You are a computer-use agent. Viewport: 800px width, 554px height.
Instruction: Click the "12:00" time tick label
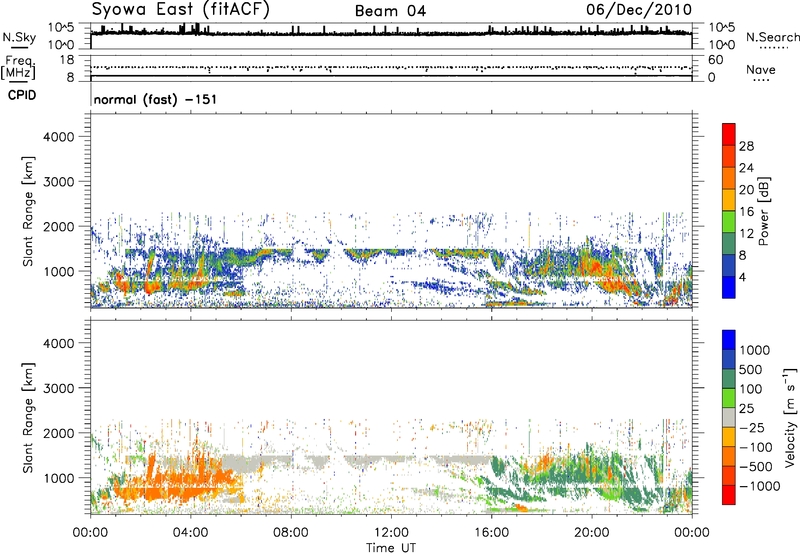(x=391, y=533)
